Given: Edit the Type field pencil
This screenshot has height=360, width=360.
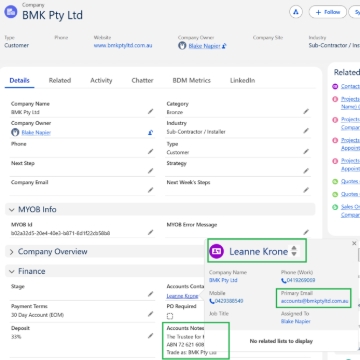Looking at the screenshot, I should (x=306, y=152).
